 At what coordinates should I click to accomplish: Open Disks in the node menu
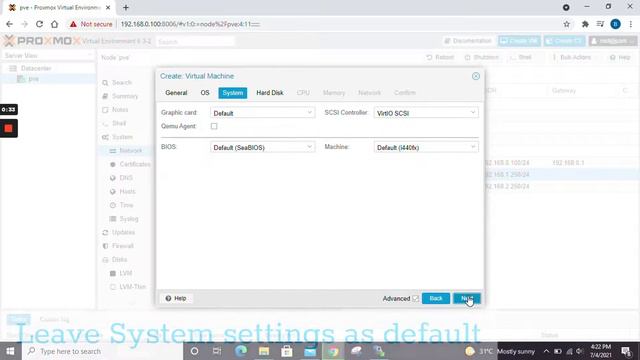point(119,260)
